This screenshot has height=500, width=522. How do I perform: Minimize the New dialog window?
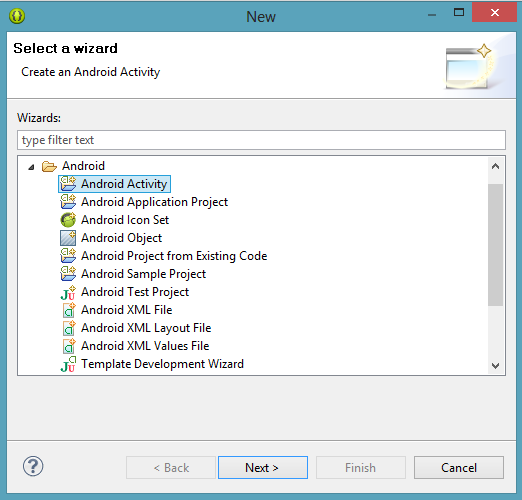pos(432,15)
